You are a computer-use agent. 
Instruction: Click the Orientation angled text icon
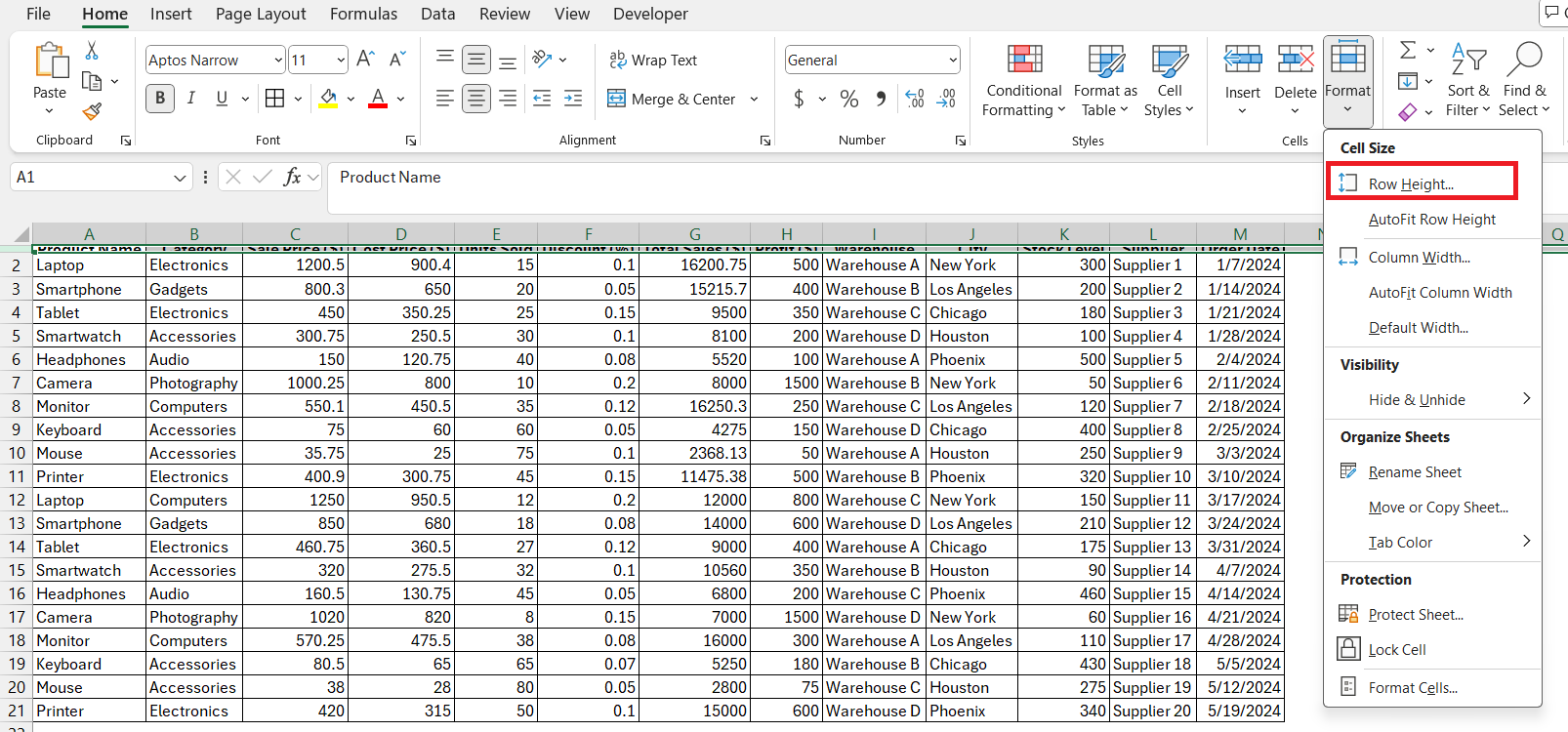click(543, 60)
